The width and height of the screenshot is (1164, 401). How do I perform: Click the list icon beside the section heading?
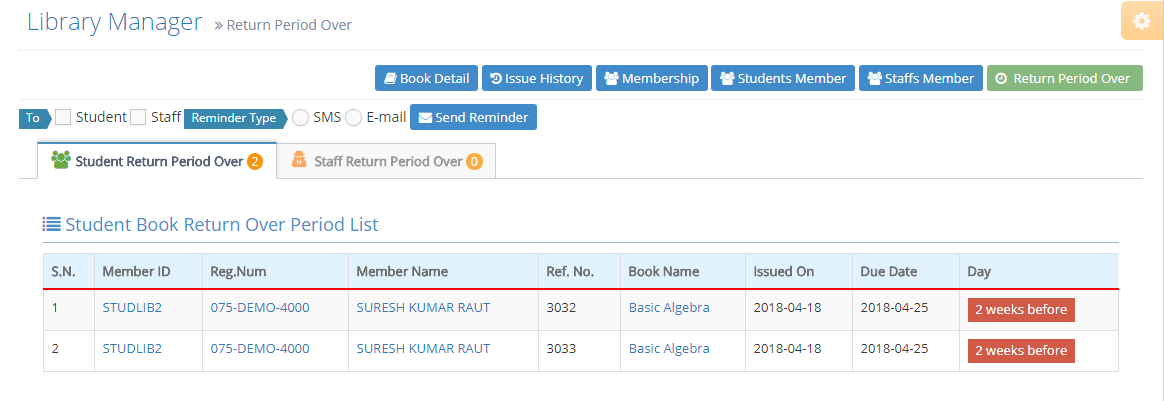coord(51,224)
